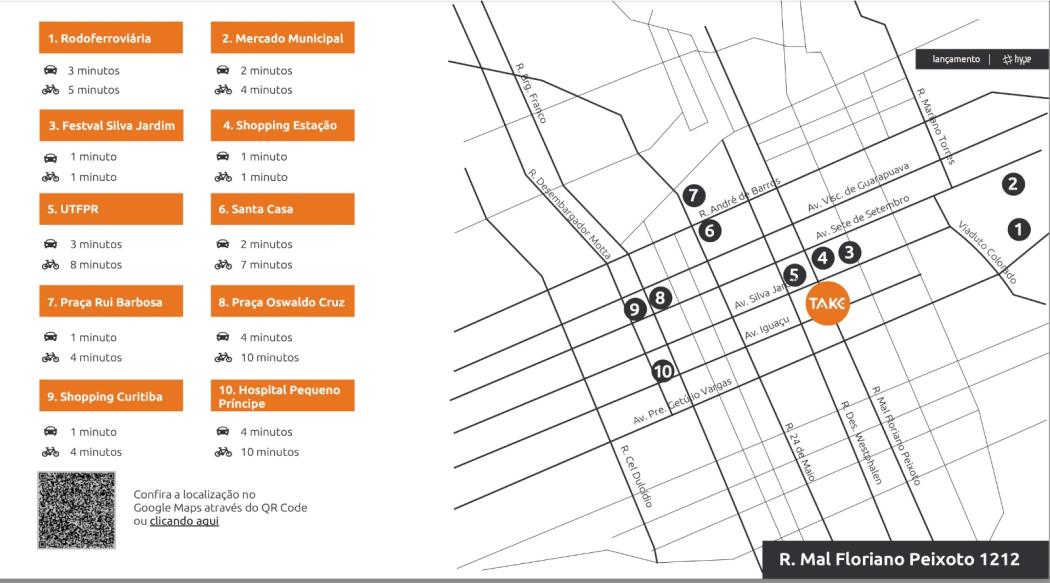Viewport: 1050px width, 583px height.
Task: Select the '6. Santa Casa' orange label
Action: [x=283, y=209]
